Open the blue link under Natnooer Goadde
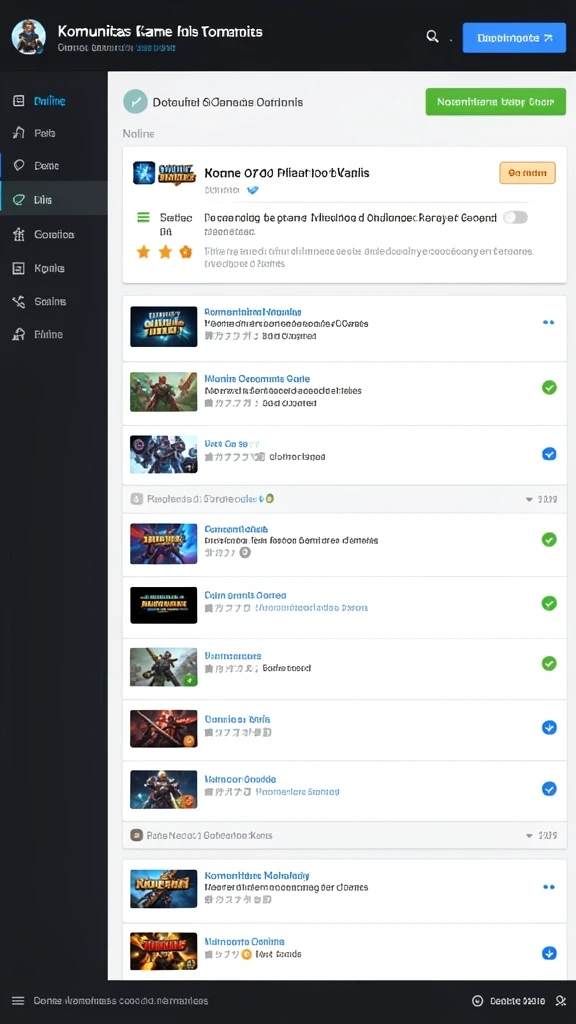 297,792
